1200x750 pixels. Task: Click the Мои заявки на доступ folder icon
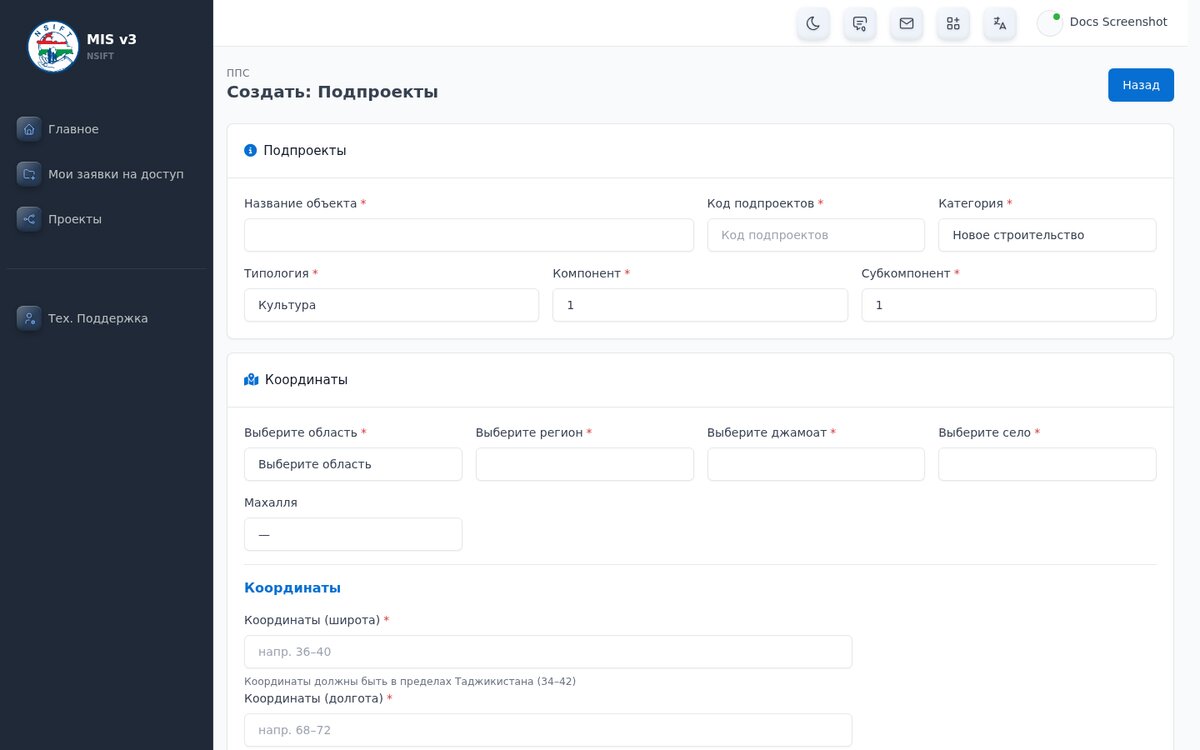coord(29,174)
